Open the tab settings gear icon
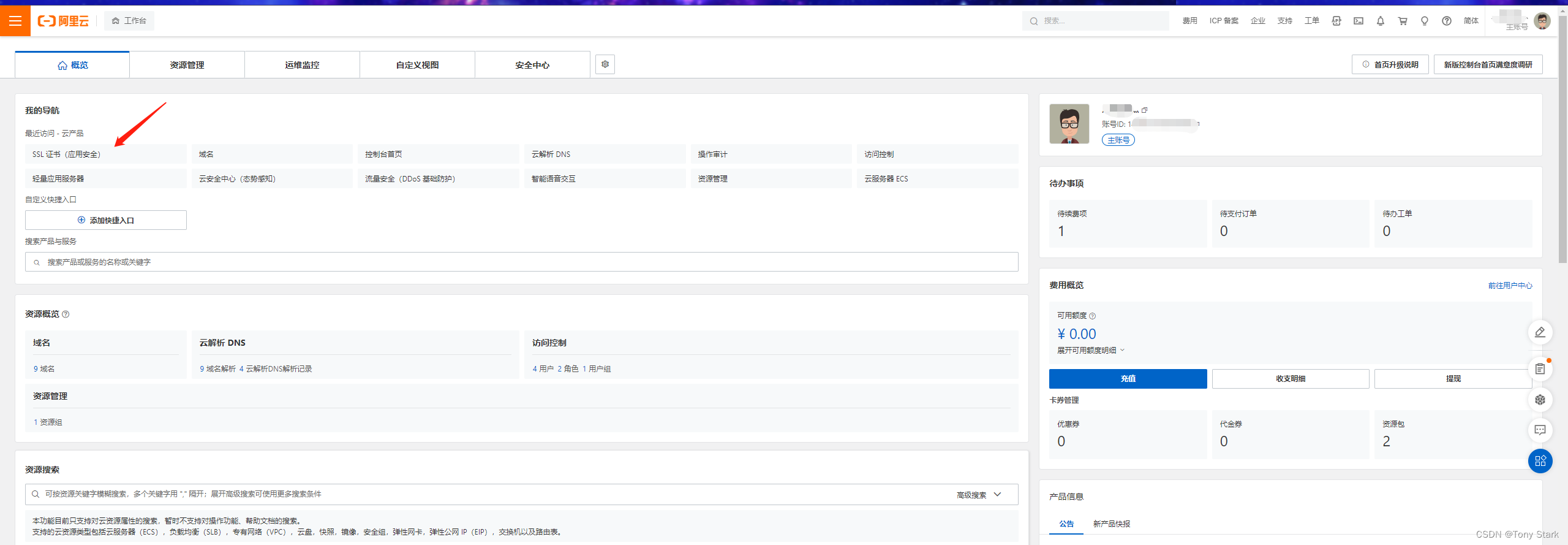The width and height of the screenshot is (1568, 545). click(x=605, y=64)
